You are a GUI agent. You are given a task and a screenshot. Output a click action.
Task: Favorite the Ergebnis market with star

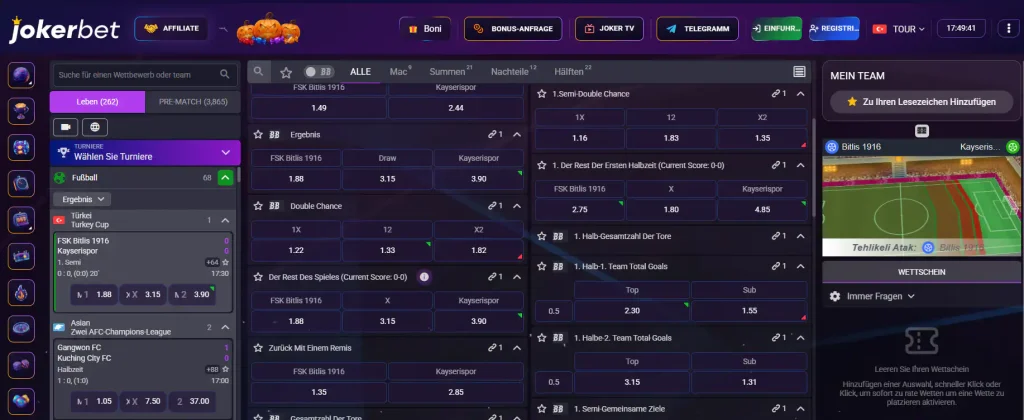coord(258,135)
